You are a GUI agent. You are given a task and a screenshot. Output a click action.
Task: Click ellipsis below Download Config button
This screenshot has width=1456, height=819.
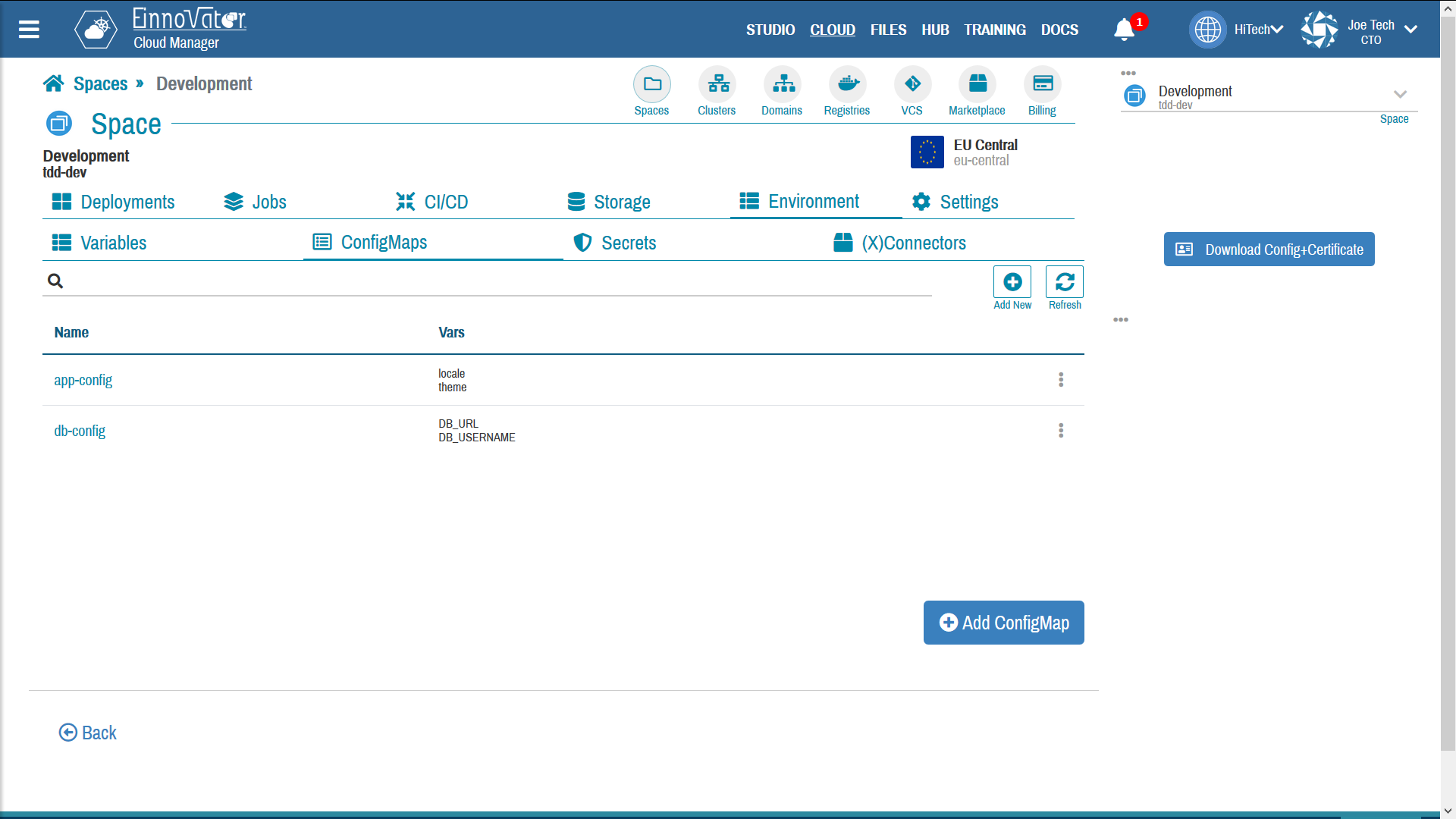1121,320
